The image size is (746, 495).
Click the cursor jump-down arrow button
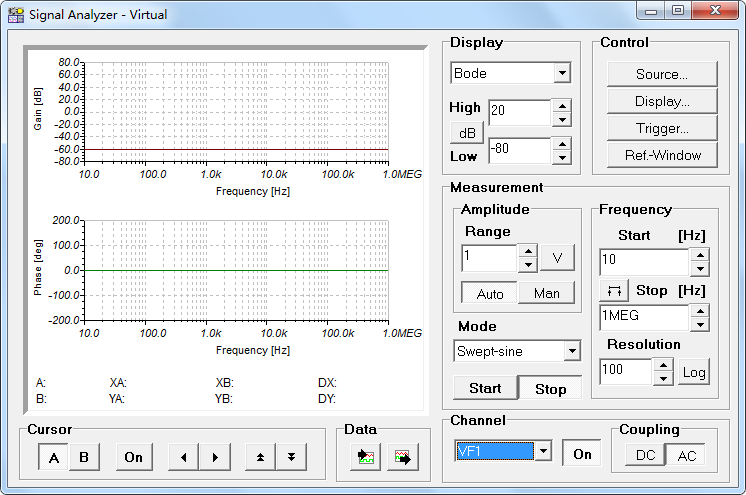pyautogui.click(x=291, y=457)
